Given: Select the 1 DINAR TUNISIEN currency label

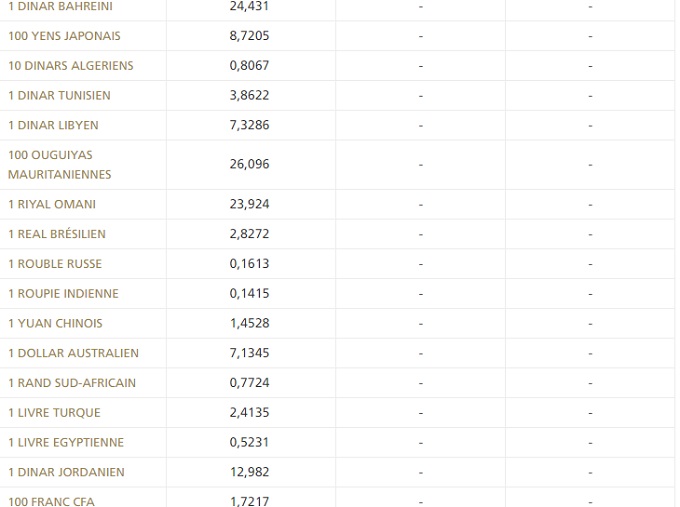Looking at the screenshot, I should click(59, 96).
